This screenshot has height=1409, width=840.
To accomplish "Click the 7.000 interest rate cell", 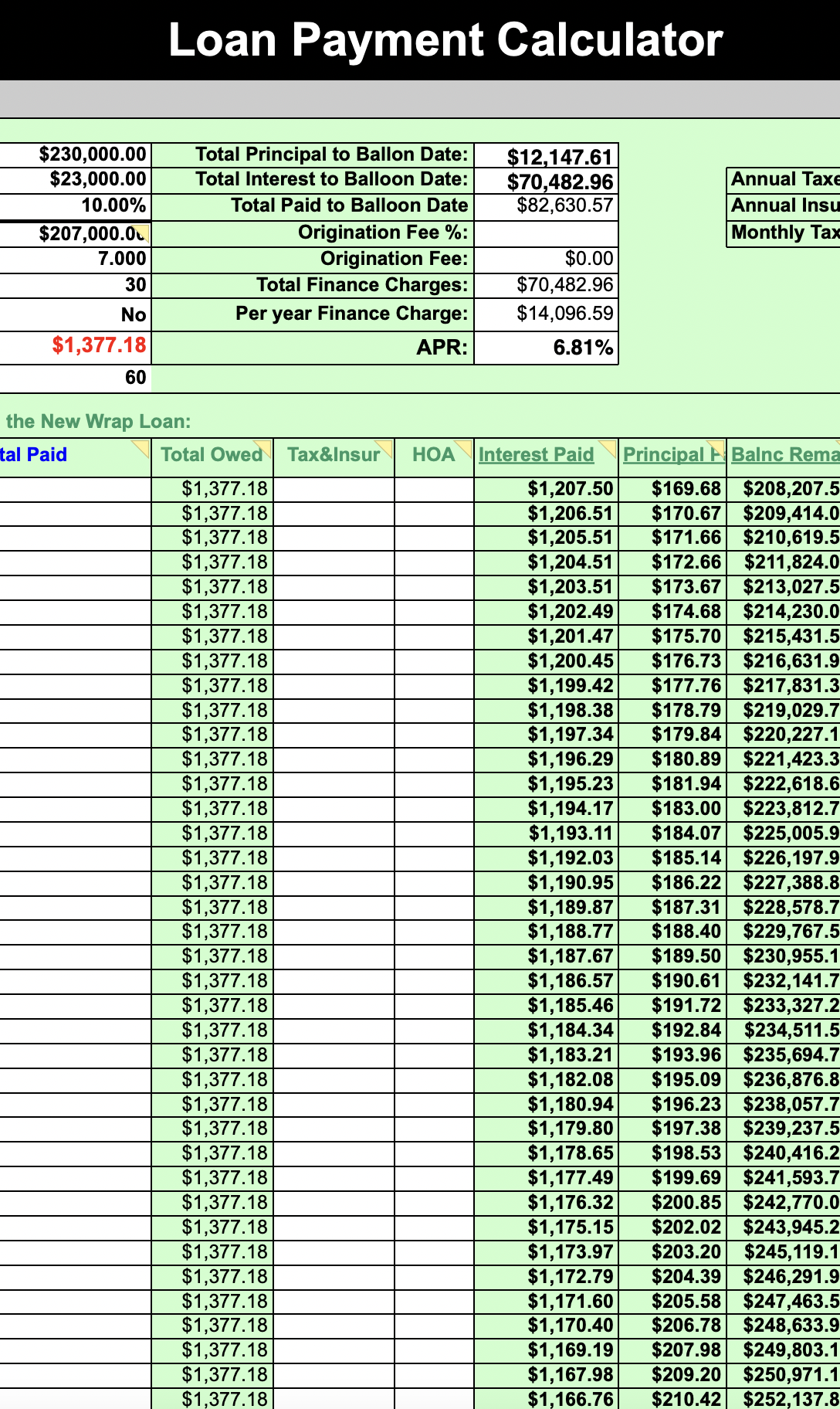I will [x=76, y=259].
